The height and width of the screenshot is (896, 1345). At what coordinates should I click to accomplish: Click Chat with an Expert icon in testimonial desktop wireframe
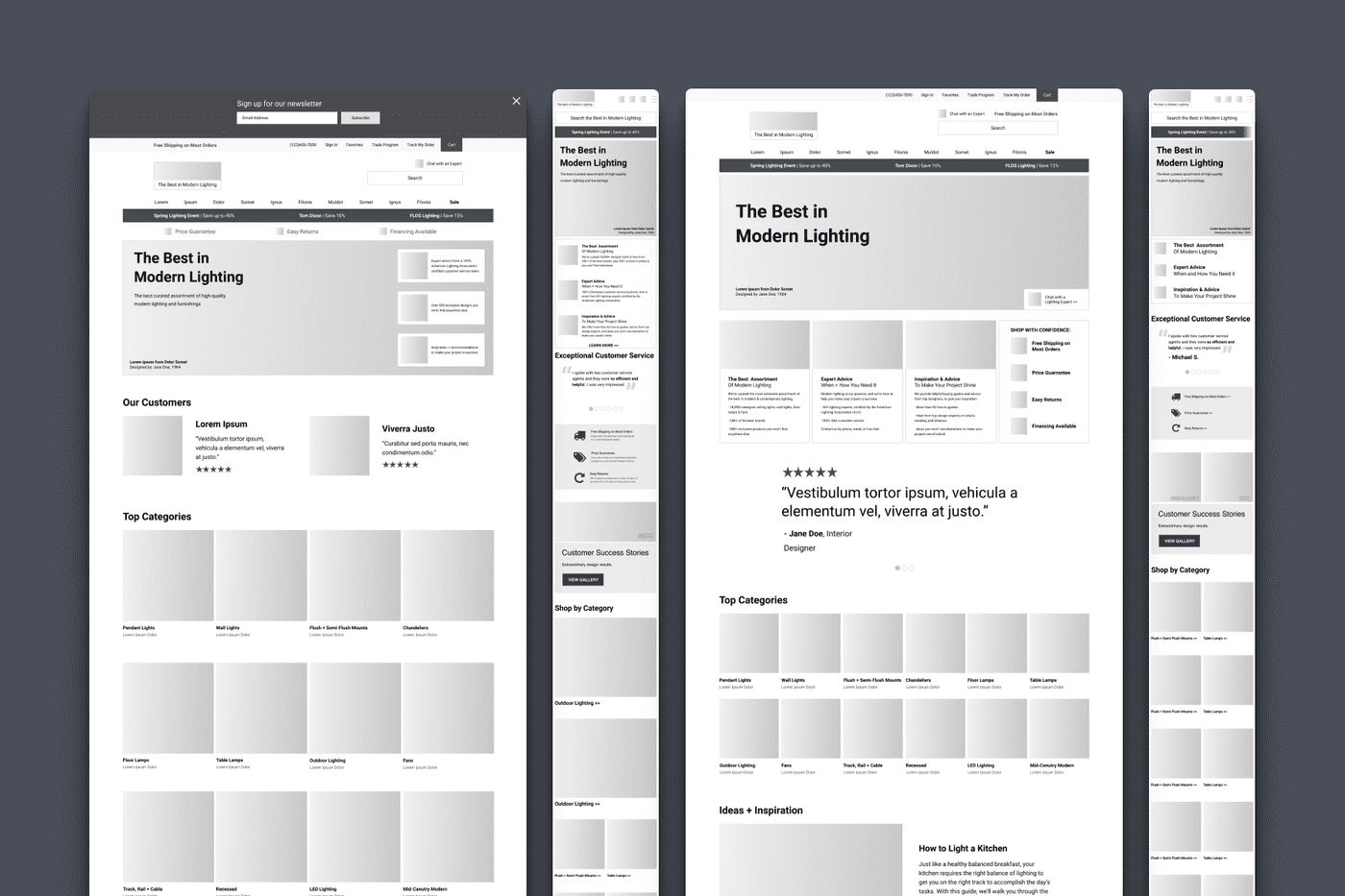[x=942, y=113]
